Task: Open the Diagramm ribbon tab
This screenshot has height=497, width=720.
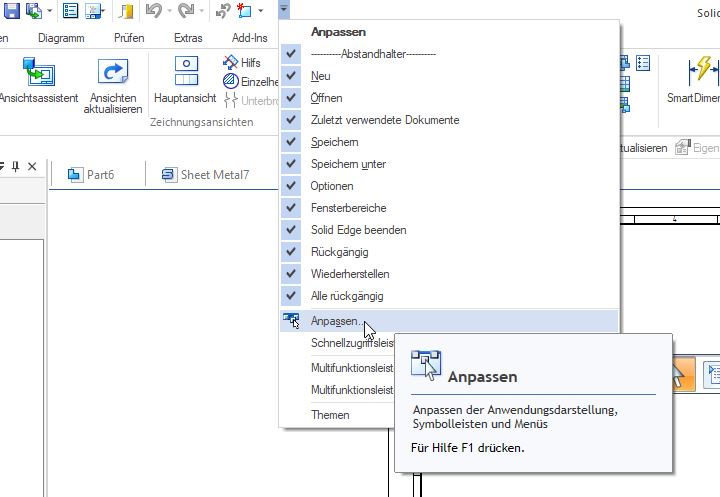Action: [x=61, y=38]
